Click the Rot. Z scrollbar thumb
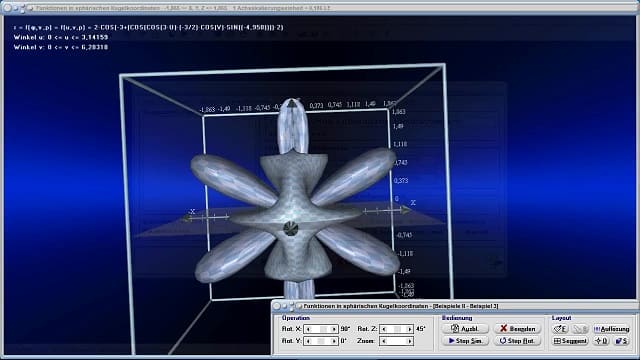 (397, 329)
